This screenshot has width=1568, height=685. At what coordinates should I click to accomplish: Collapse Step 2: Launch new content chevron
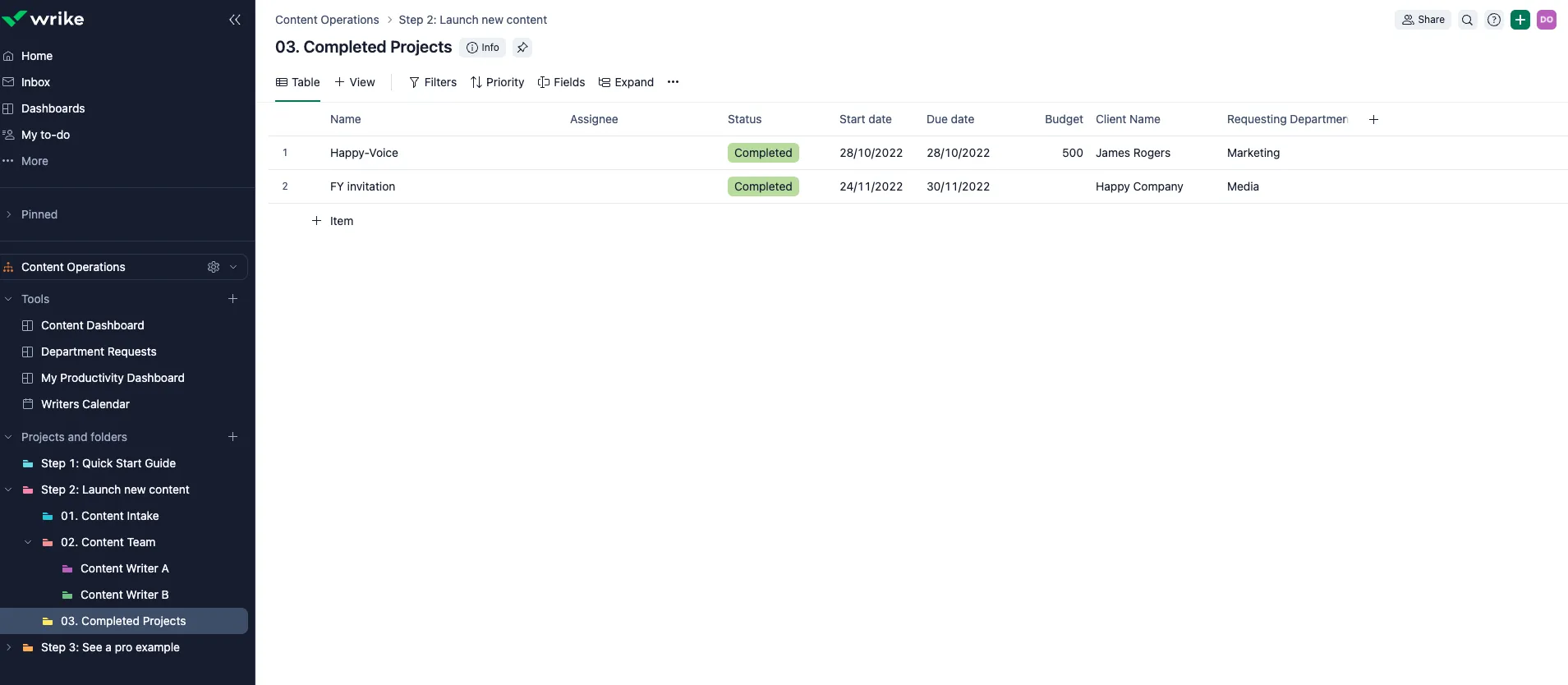9,490
